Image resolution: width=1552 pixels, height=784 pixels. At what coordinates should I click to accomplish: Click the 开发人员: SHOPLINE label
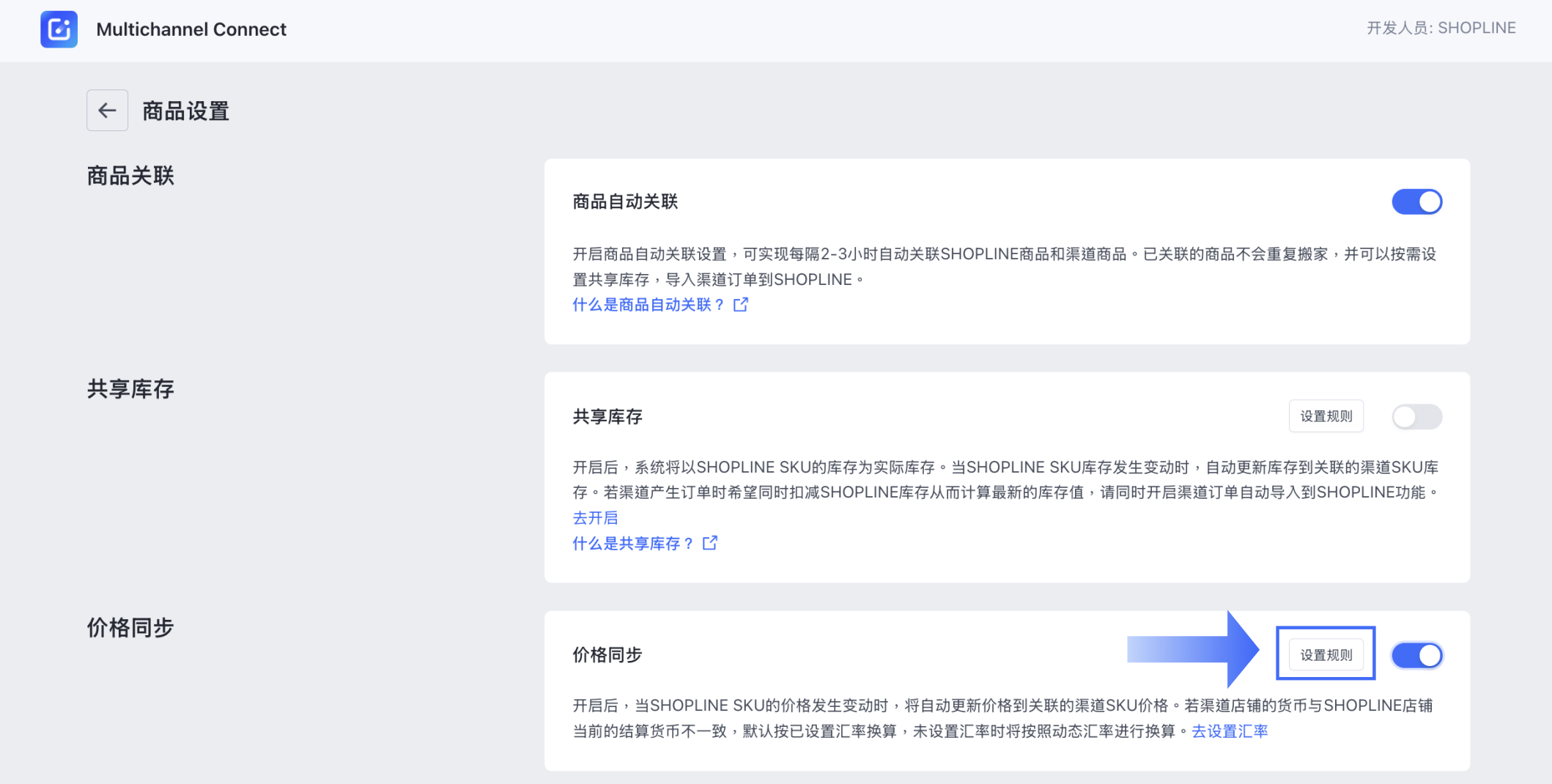tap(1441, 28)
